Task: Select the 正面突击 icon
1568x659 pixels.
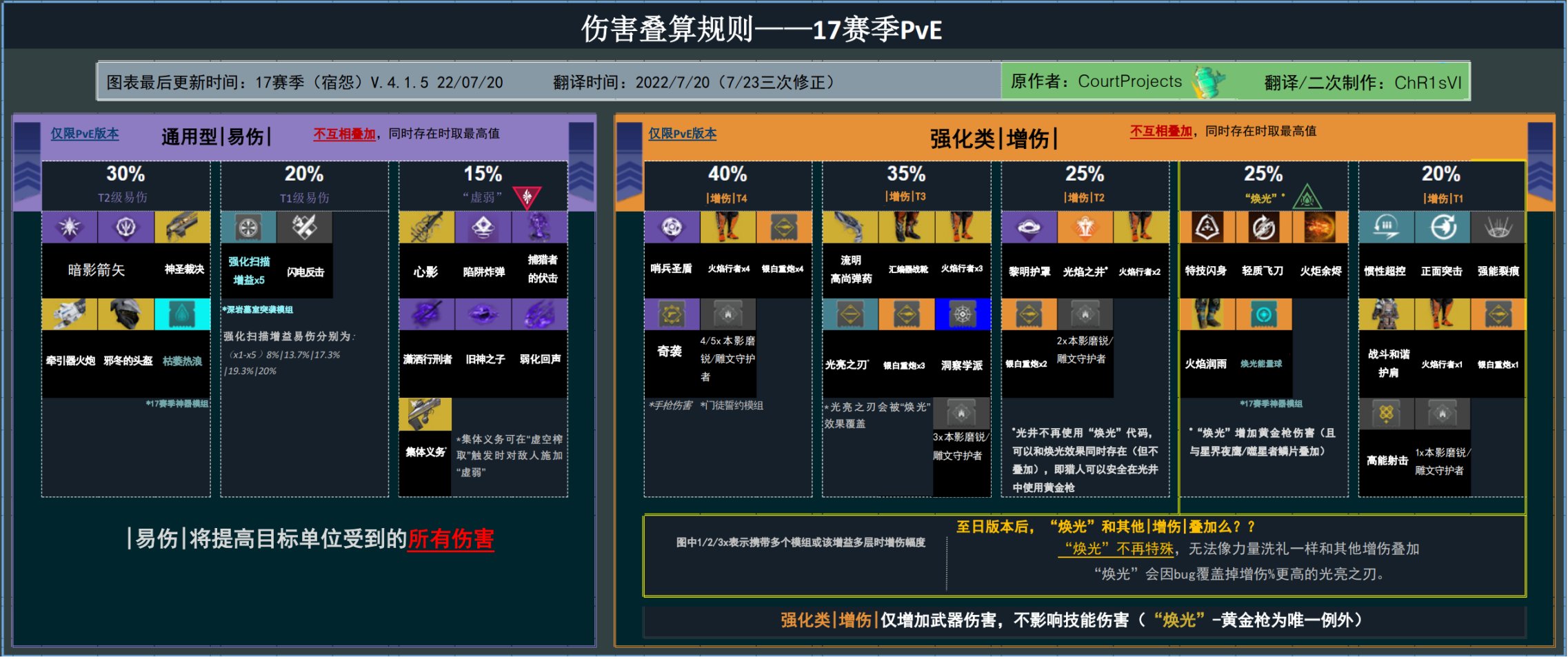Action: point(1442,227)
